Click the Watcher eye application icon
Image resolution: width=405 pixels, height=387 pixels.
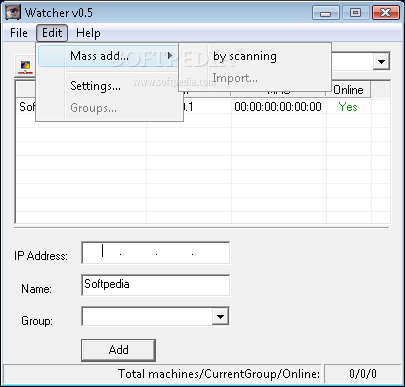coord(13,13)
